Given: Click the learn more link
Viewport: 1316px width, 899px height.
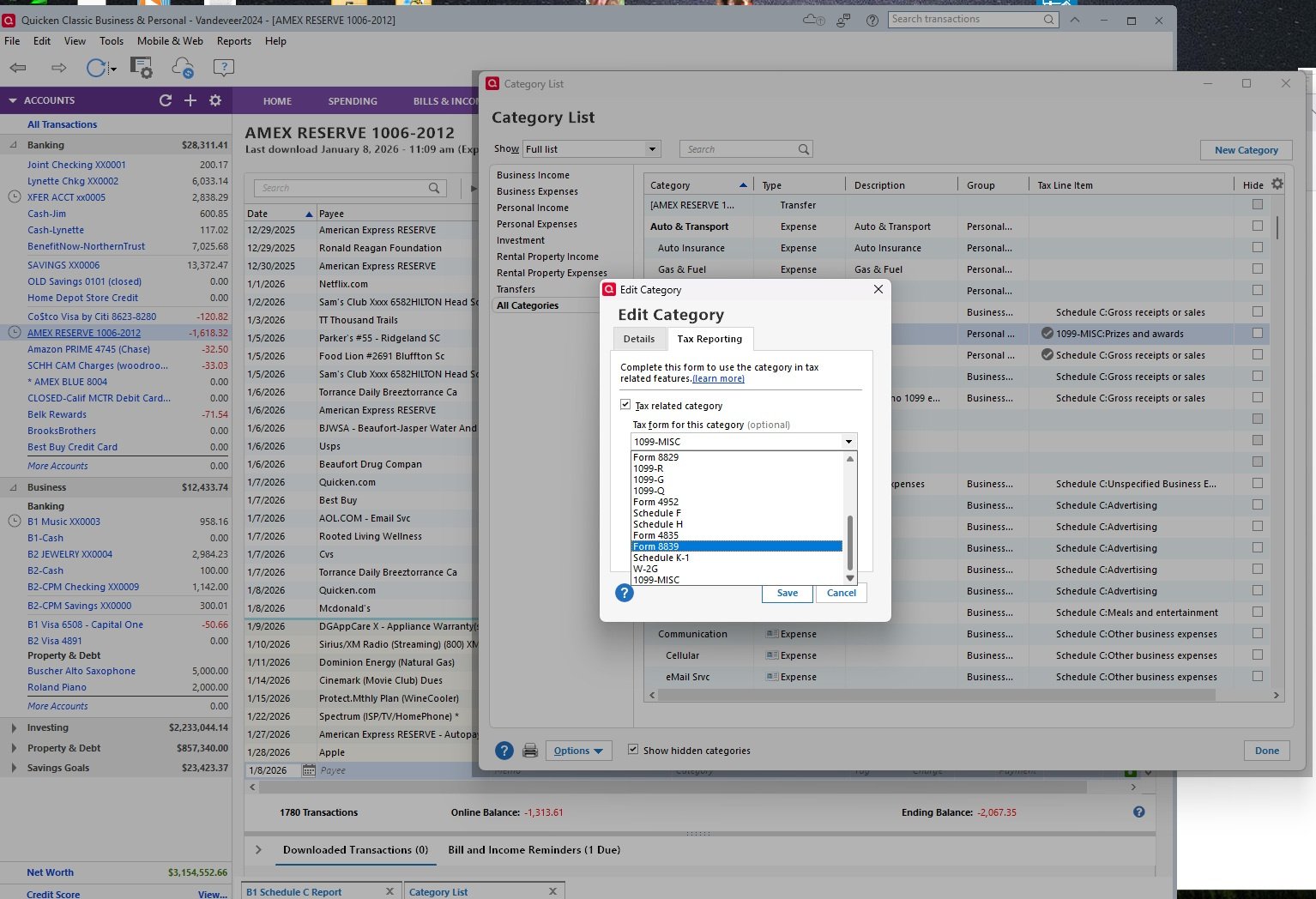Looking at the screenshot, I should (x=718, y=378).
